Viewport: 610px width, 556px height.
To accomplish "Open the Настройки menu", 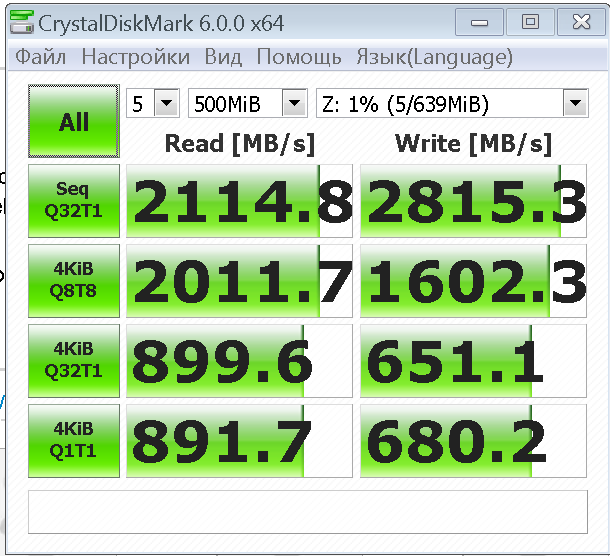I will [136, 57].
